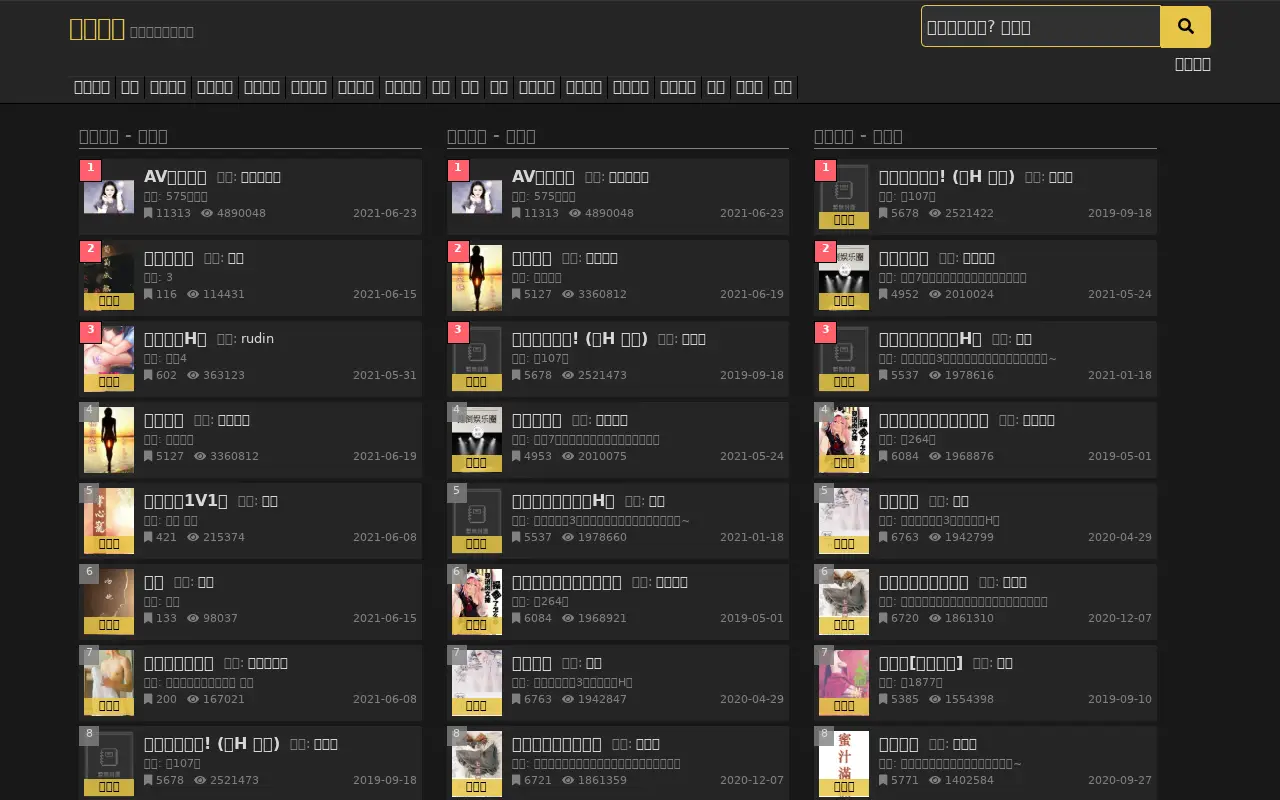The height and width of the screenshot is (800, 1280).
Task: Click the eye icon beside 2010075
Action: pyautogui.click(x=568, y=457)
